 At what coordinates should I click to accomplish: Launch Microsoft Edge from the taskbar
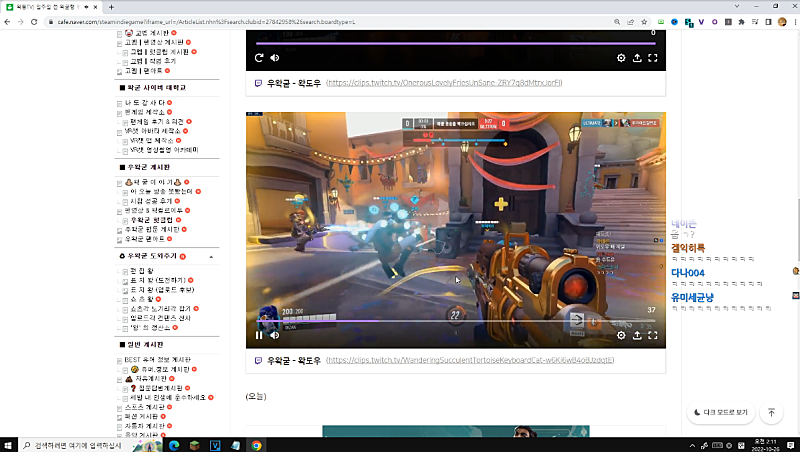tap(174, 445)
